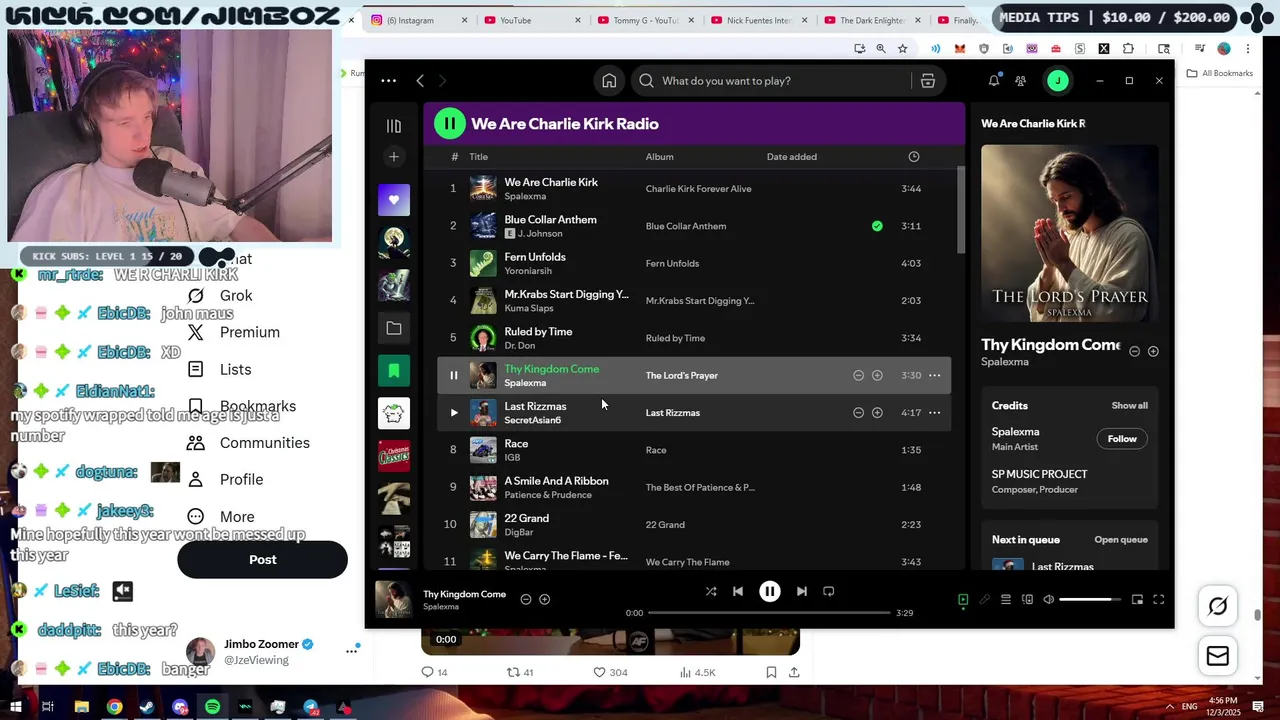1280x720 pixels.
Task: Add Thy Kingdom Come to Liked Songs in row
Action: coord(877,376)
